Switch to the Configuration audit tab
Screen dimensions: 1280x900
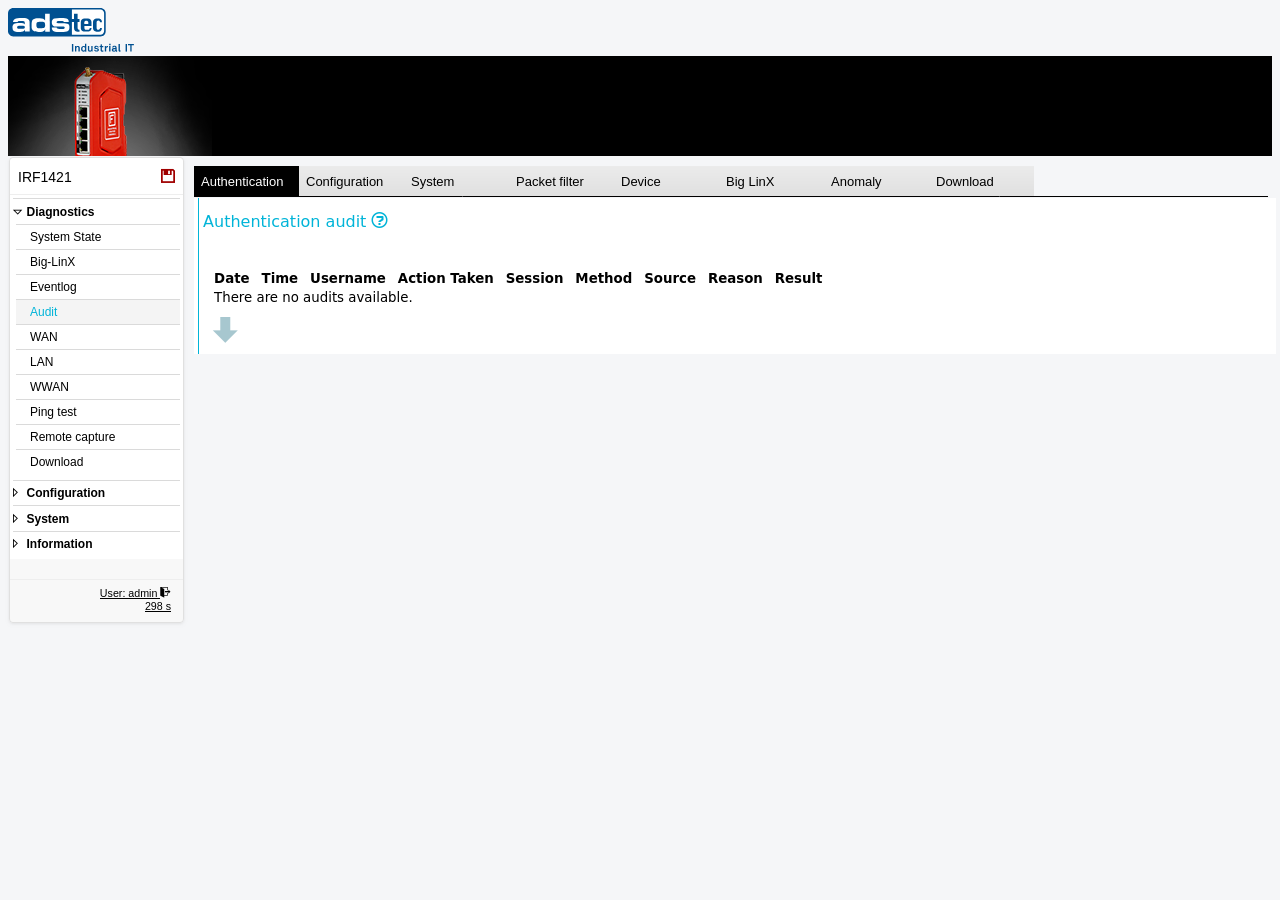(x=351, y=181)
